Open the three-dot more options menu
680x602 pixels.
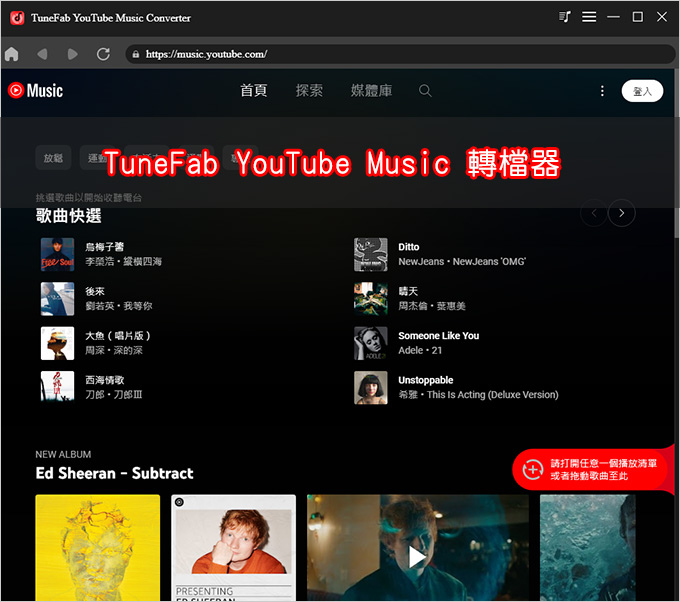click(x=602, y=91)
